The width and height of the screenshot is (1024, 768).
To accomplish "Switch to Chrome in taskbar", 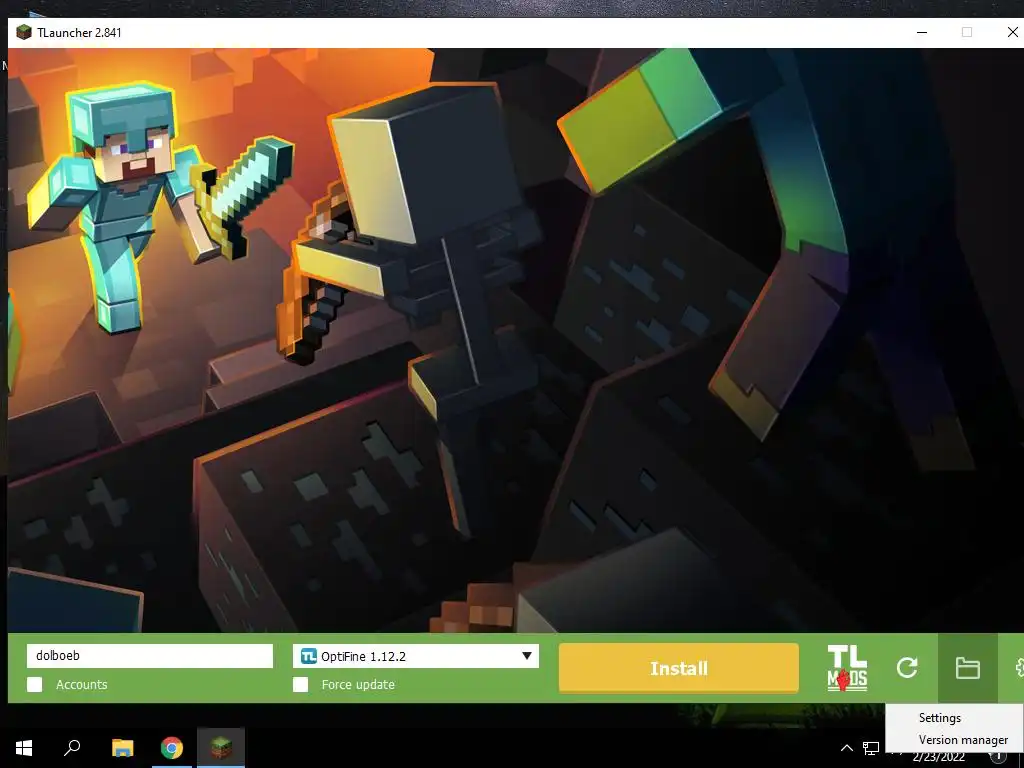I will (172, 748).
